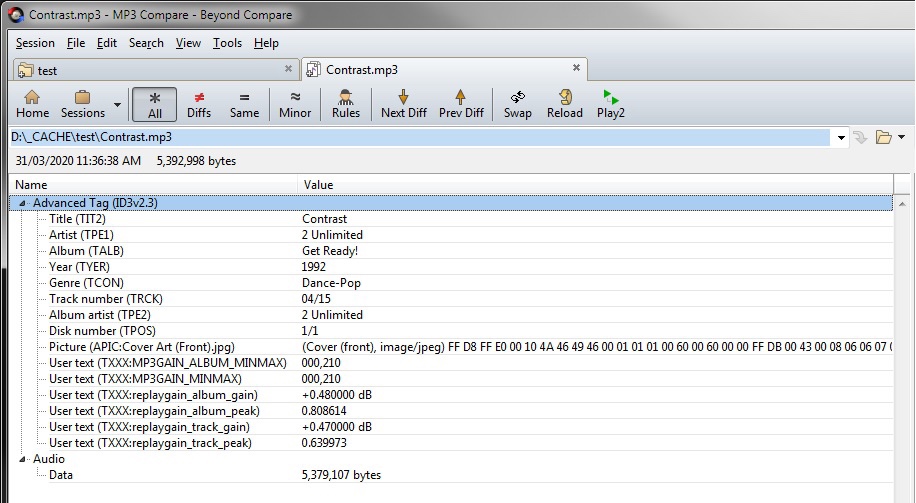This screenshot has width=916, height=503.
Task: Select the Year (TYER) row
Action: 451,267
